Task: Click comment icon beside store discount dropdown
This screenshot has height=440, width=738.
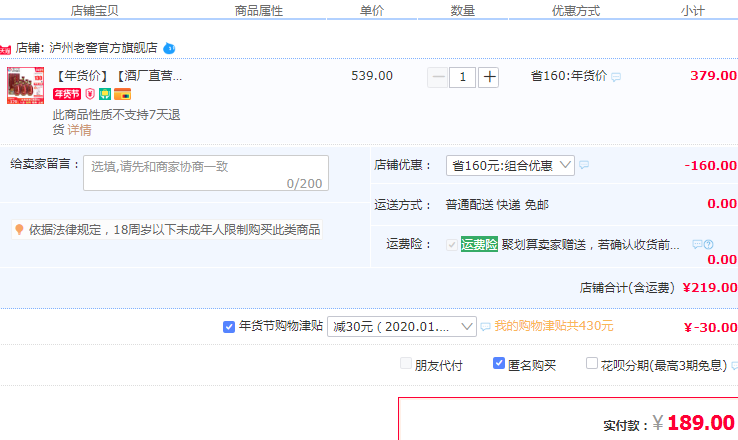Action: pyautogui.click(x=584, y=165)
